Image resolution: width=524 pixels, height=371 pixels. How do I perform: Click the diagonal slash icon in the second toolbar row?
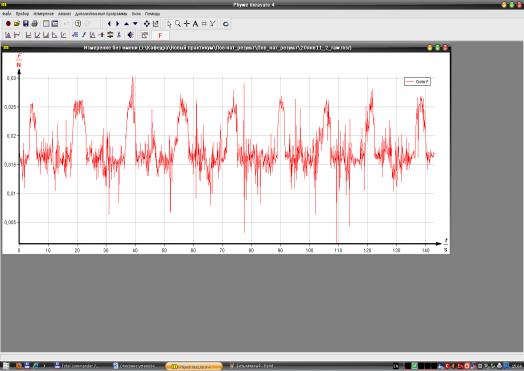pyautogui.click(x=84, y=35)
